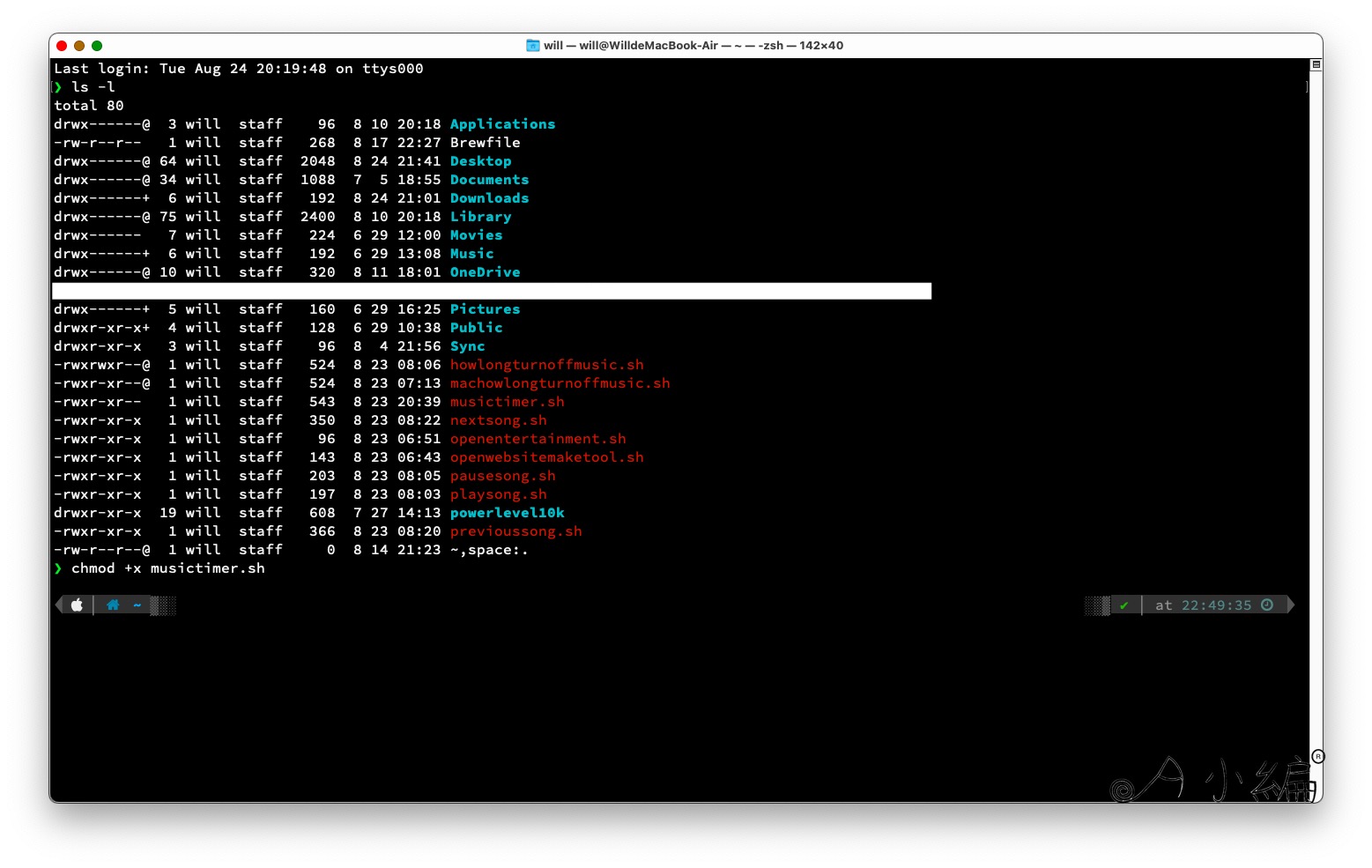Click the Applications directory name
Viewport: 1372px width, 868px height.
tap(502, 124)
